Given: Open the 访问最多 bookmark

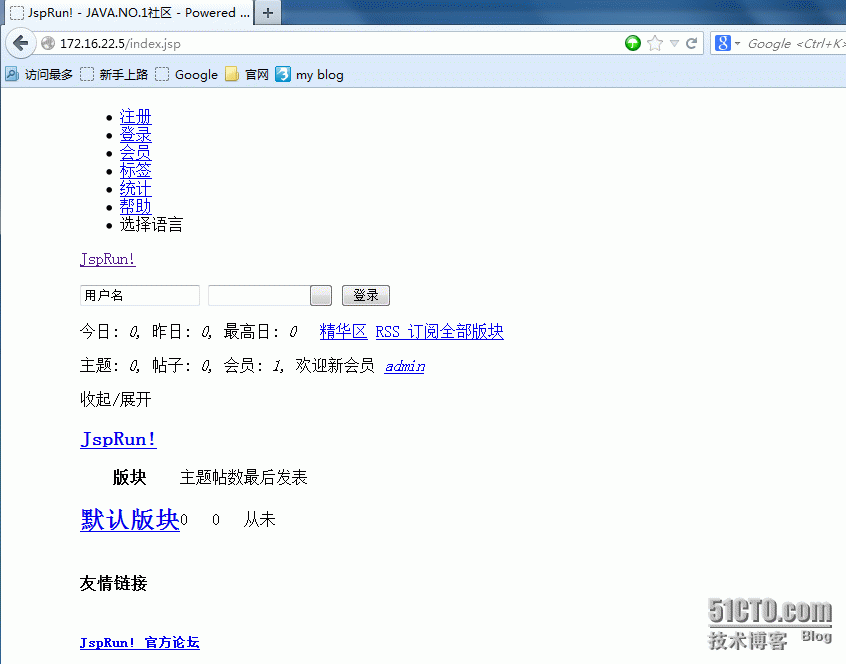Looking at the screenshot, I should click(39, 74).
